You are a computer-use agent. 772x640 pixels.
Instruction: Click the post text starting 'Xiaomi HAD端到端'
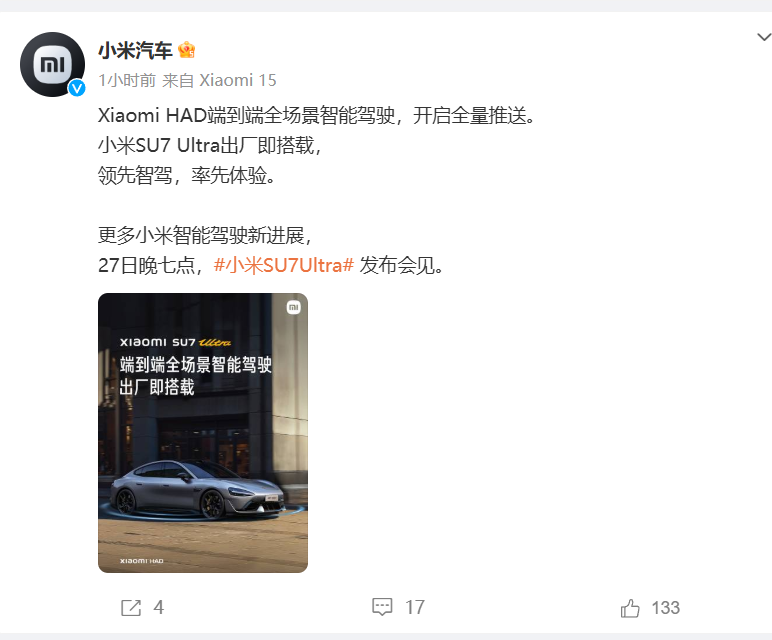click(316, 116)
